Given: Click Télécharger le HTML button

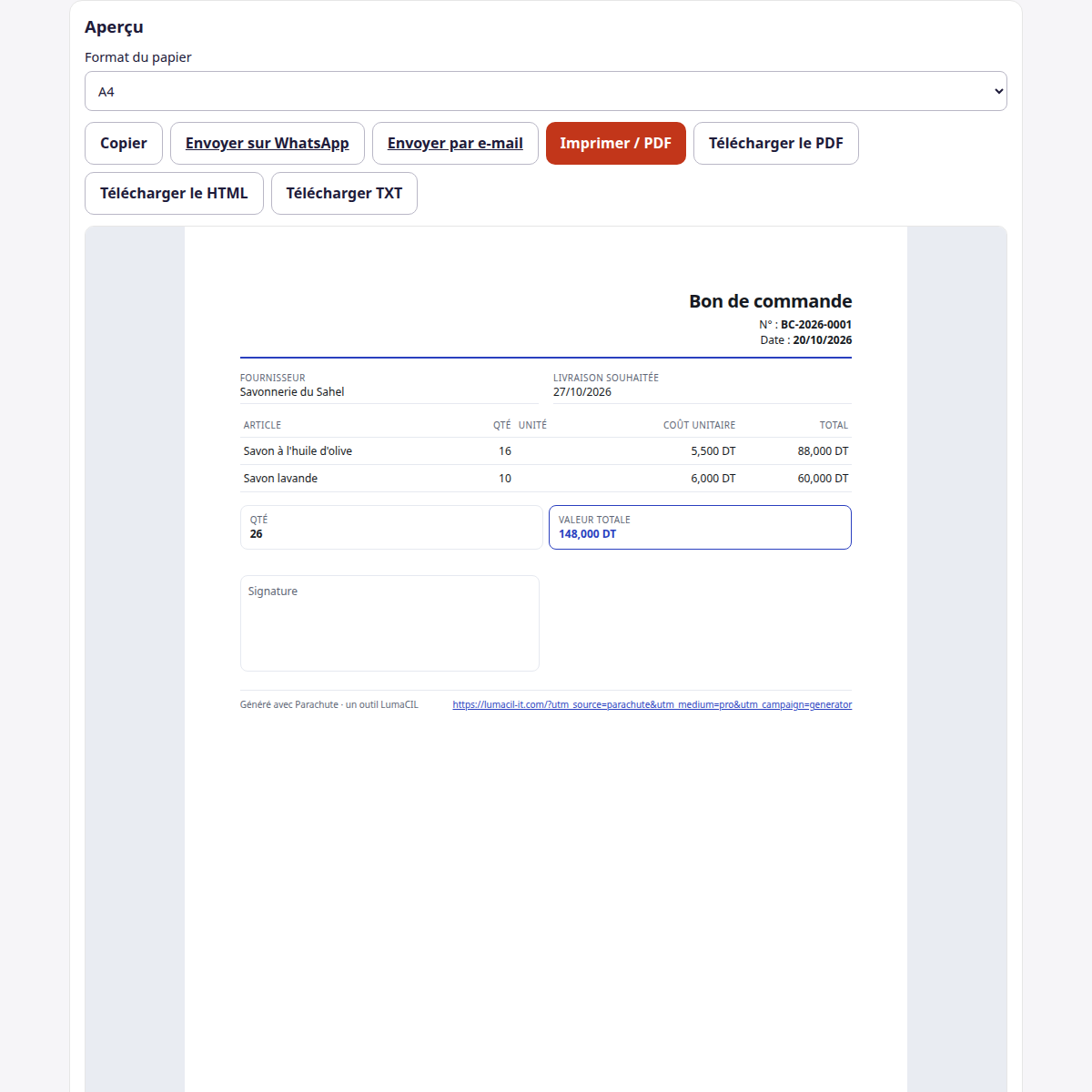Looking at the screenshot, I should (174, 193).
